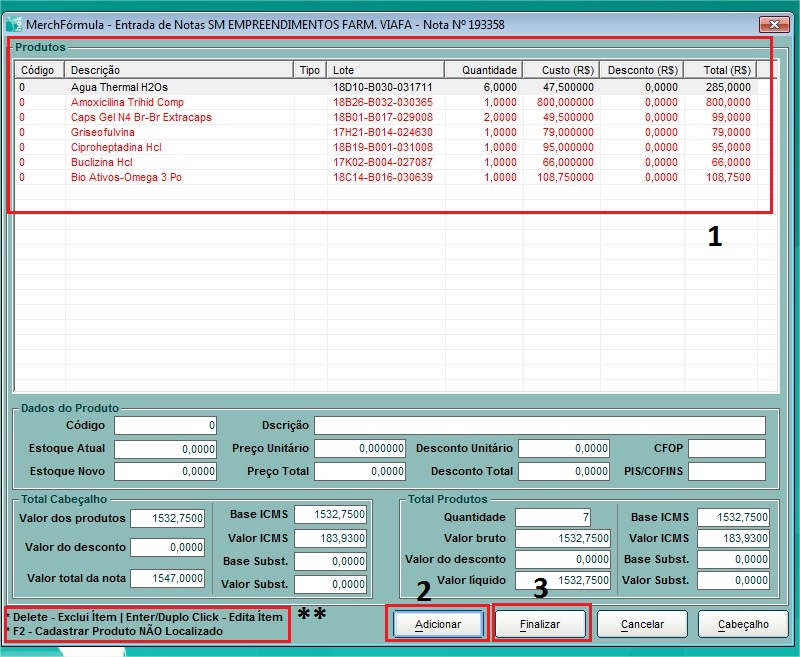This screenshot has height=657, width=800.
Task: Click the Adicionar button
Action: tap(438, 624)
